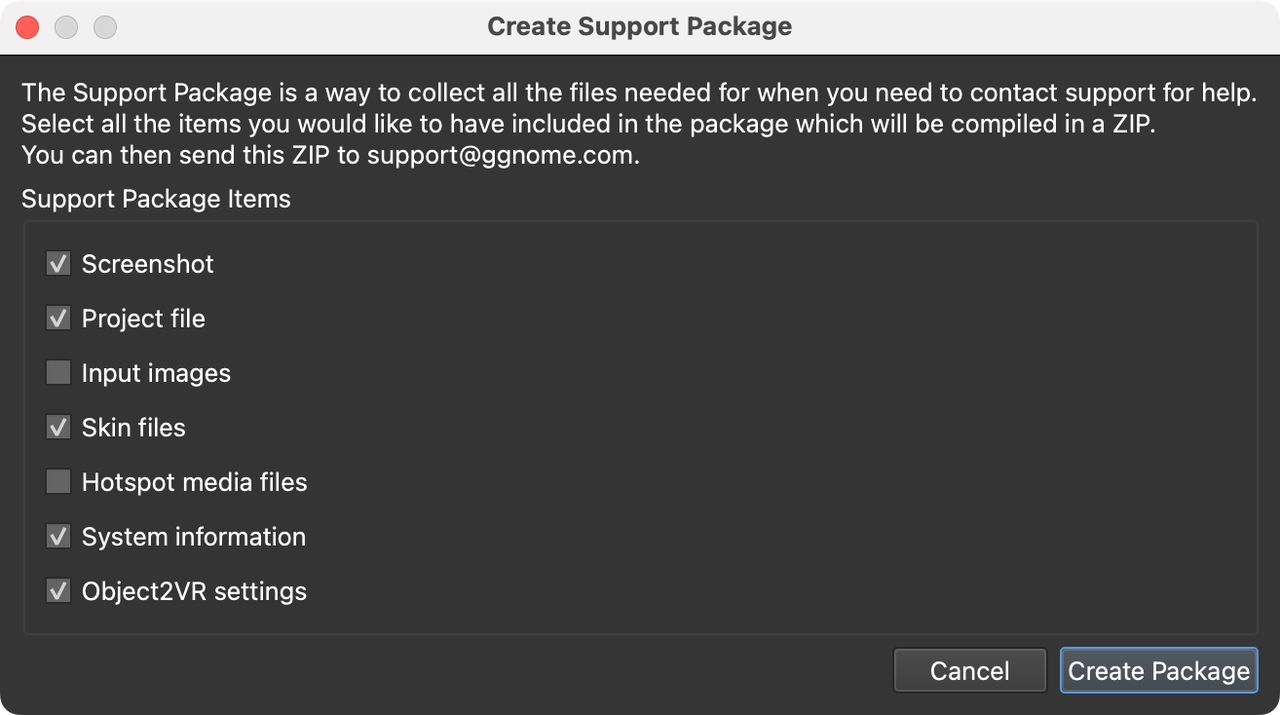Image resolution: width=1280 pixels, height=715 pixels.
Task: Close the Create Support Package dialog
Action: (x=27, y=27)
